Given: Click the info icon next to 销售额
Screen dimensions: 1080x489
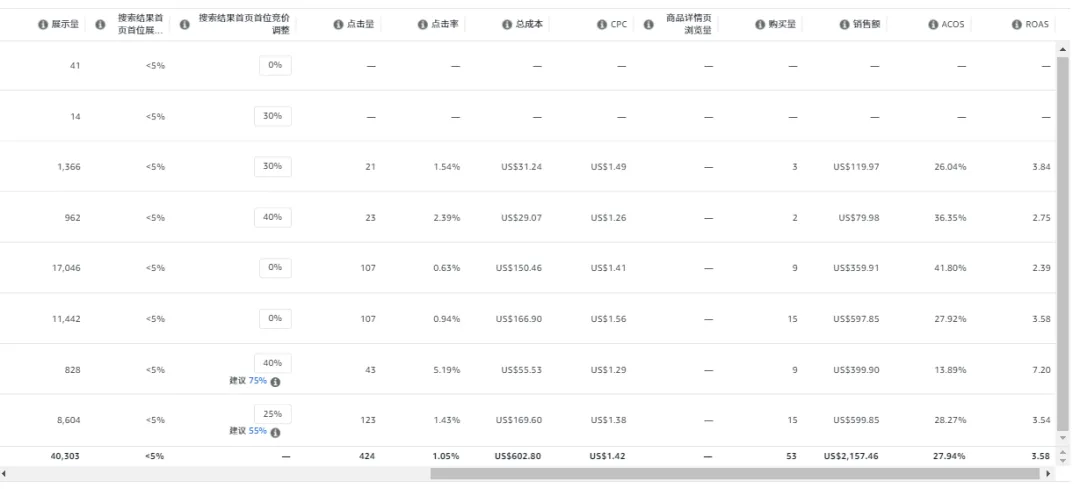Looking at the screenshot, I should (845, 24).
